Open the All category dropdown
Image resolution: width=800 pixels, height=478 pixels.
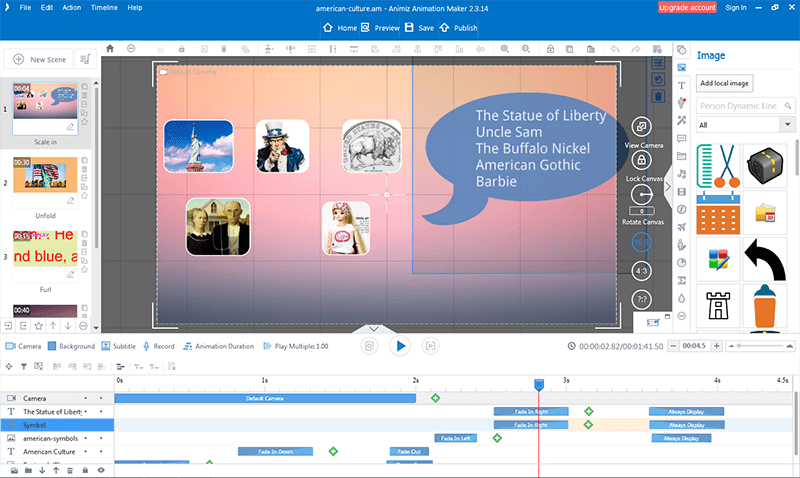tap(745, 125)
